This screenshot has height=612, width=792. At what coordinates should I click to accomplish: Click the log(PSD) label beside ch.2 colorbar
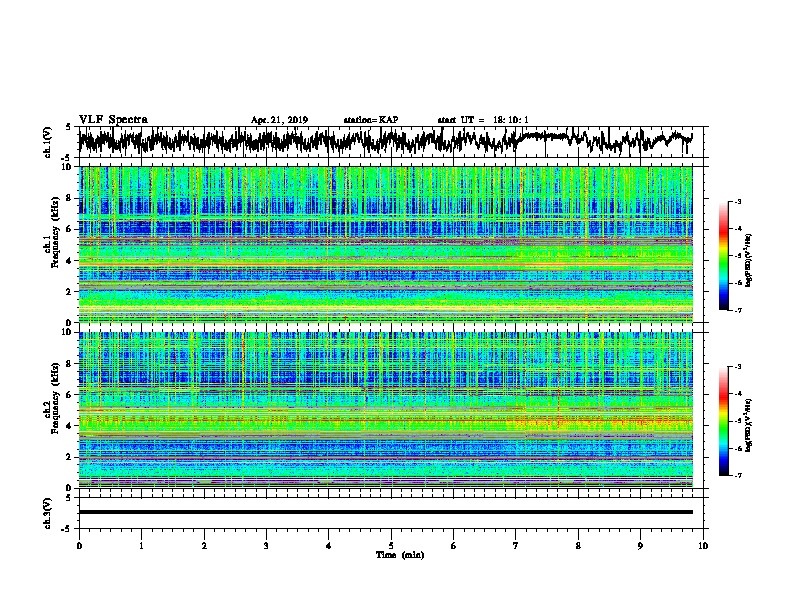(749, 425)
